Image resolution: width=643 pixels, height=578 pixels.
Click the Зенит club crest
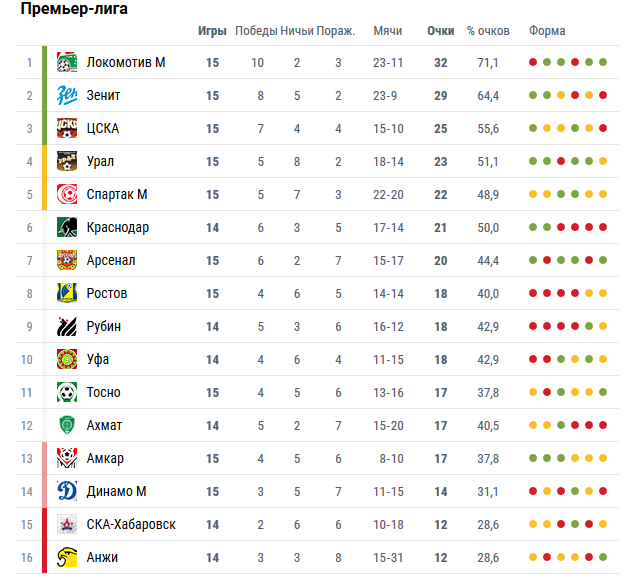click(67, 95)
